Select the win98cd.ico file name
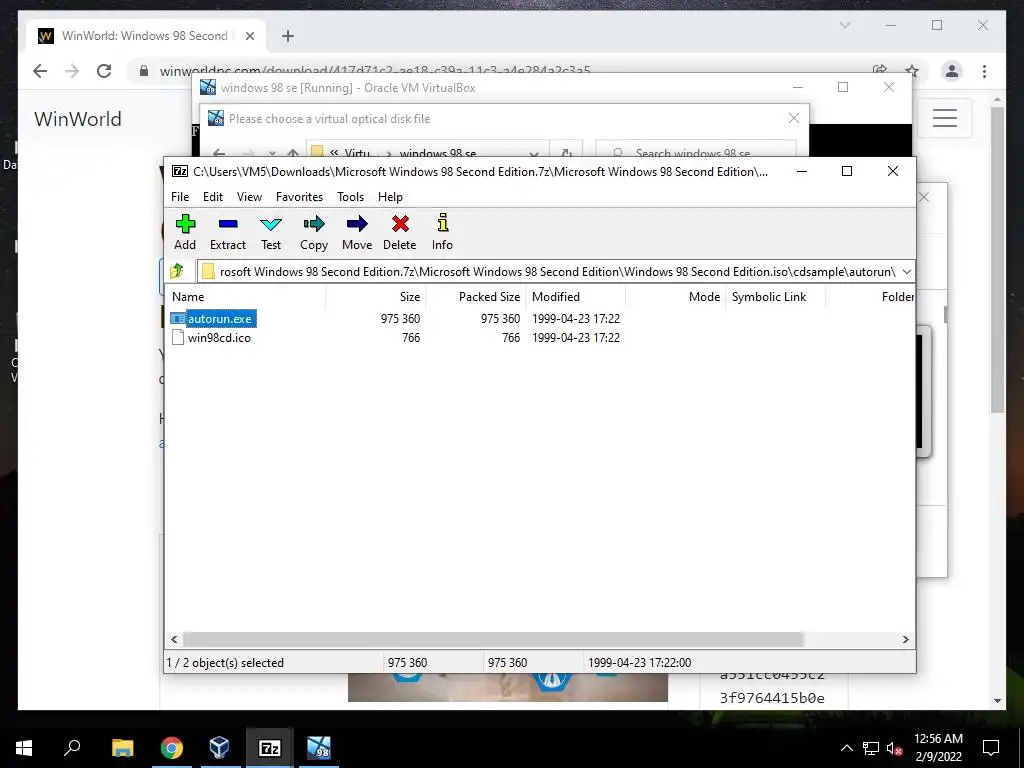Screen dimensions: 1024x768 tap(219, 338)
